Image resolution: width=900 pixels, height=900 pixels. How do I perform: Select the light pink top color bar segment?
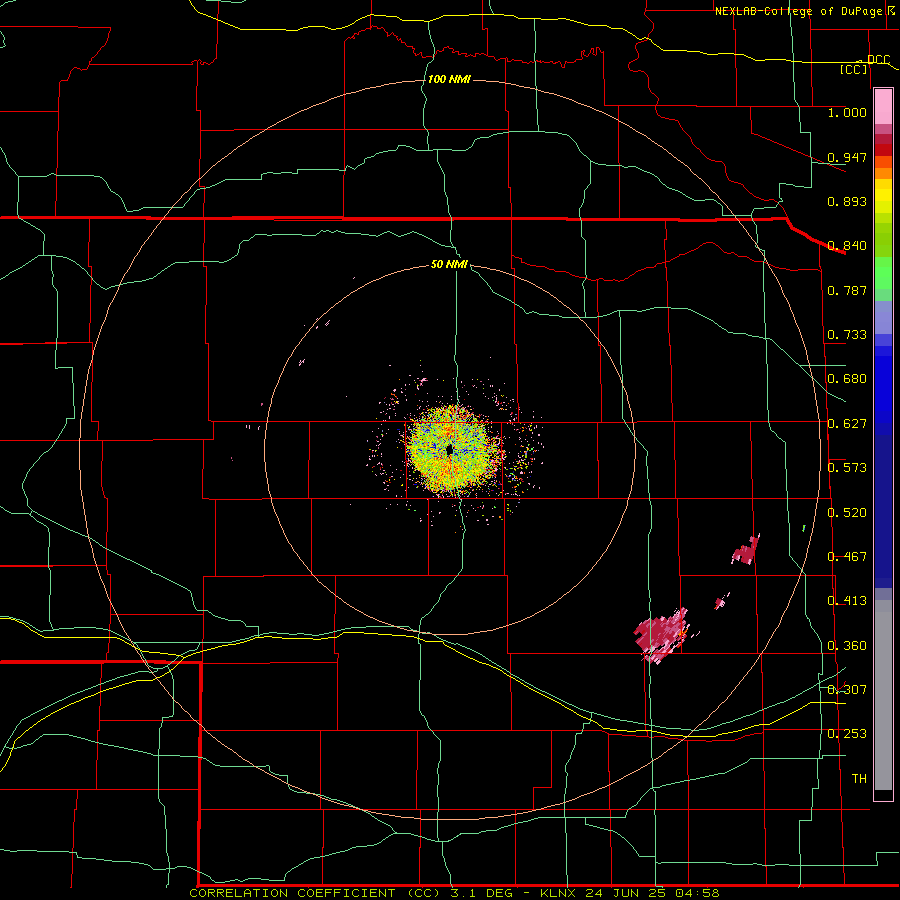pos(883,106)
